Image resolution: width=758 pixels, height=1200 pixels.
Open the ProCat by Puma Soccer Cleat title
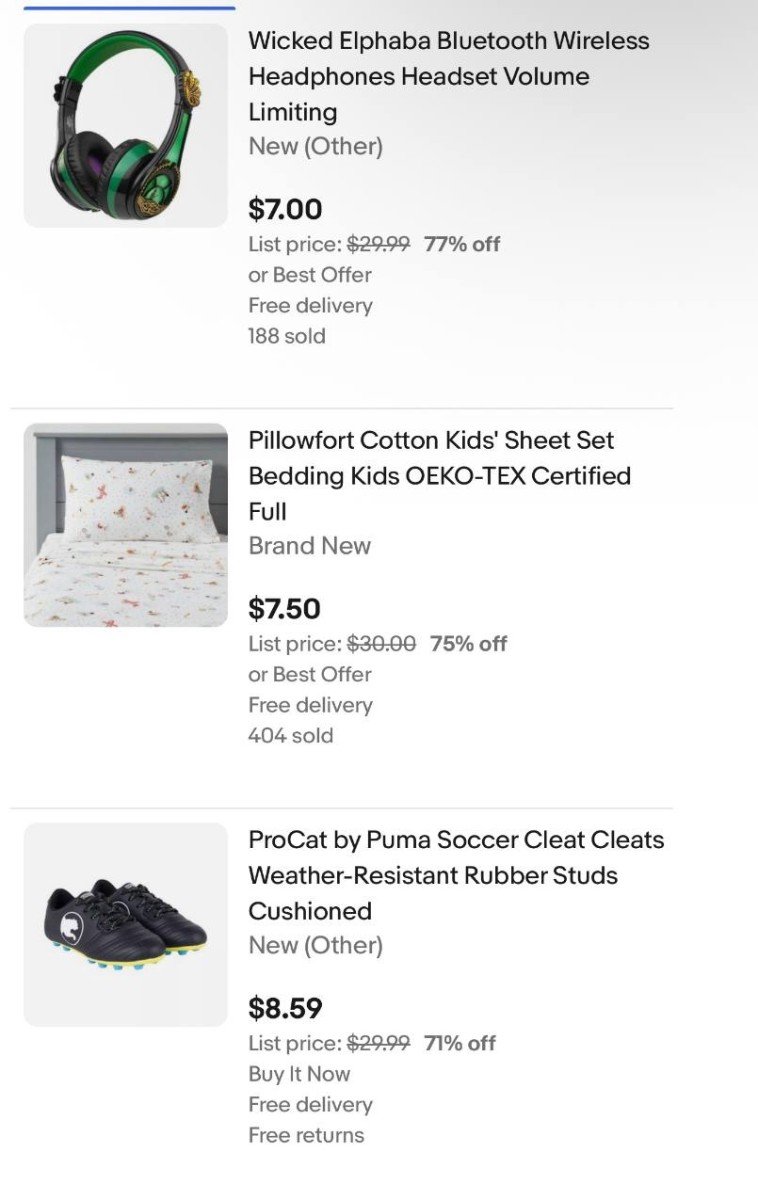(456, 875)
